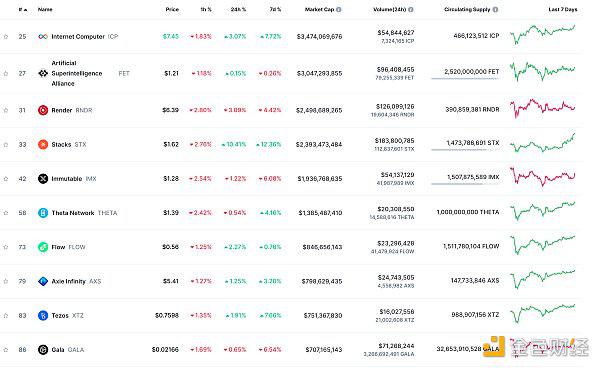Viewport: 600px width, 368px height.
Task: Click the Axie Infinity blue logo icon
Action: 43,281
